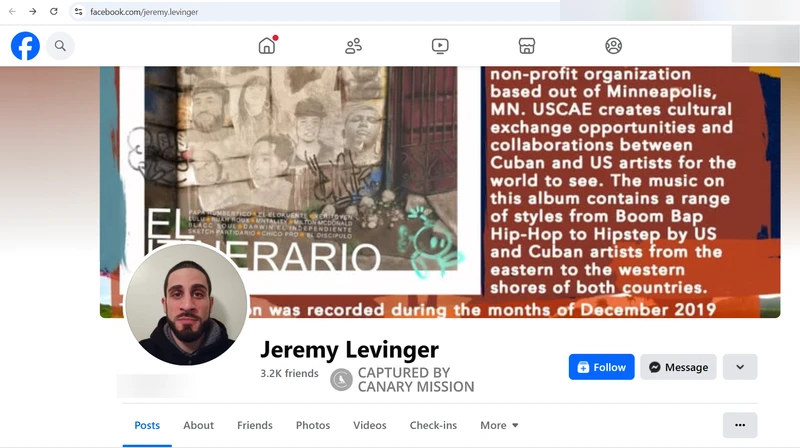Switch to the About tab

(x=198, y=425)
